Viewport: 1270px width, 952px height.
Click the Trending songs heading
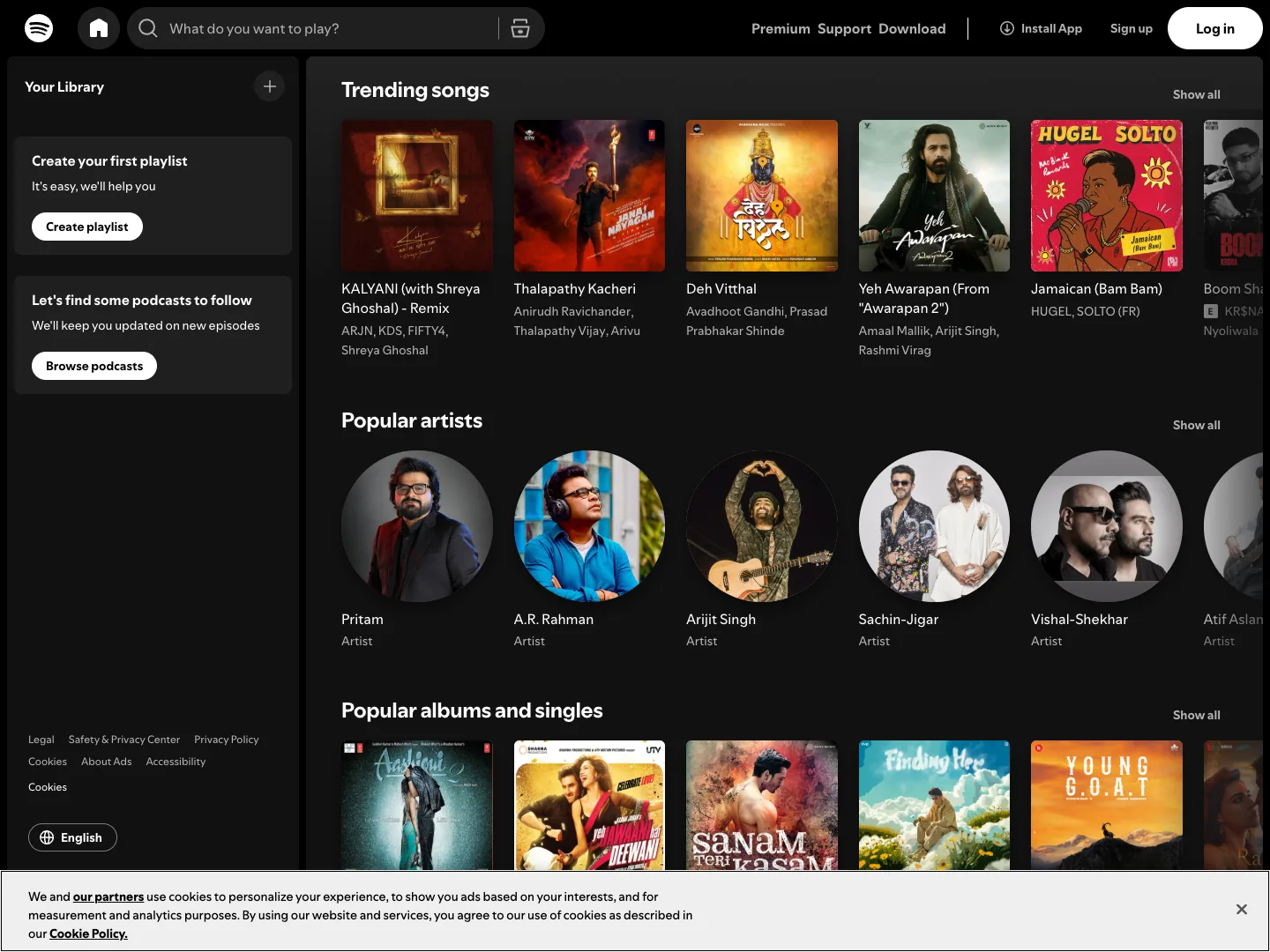[415, 90]
